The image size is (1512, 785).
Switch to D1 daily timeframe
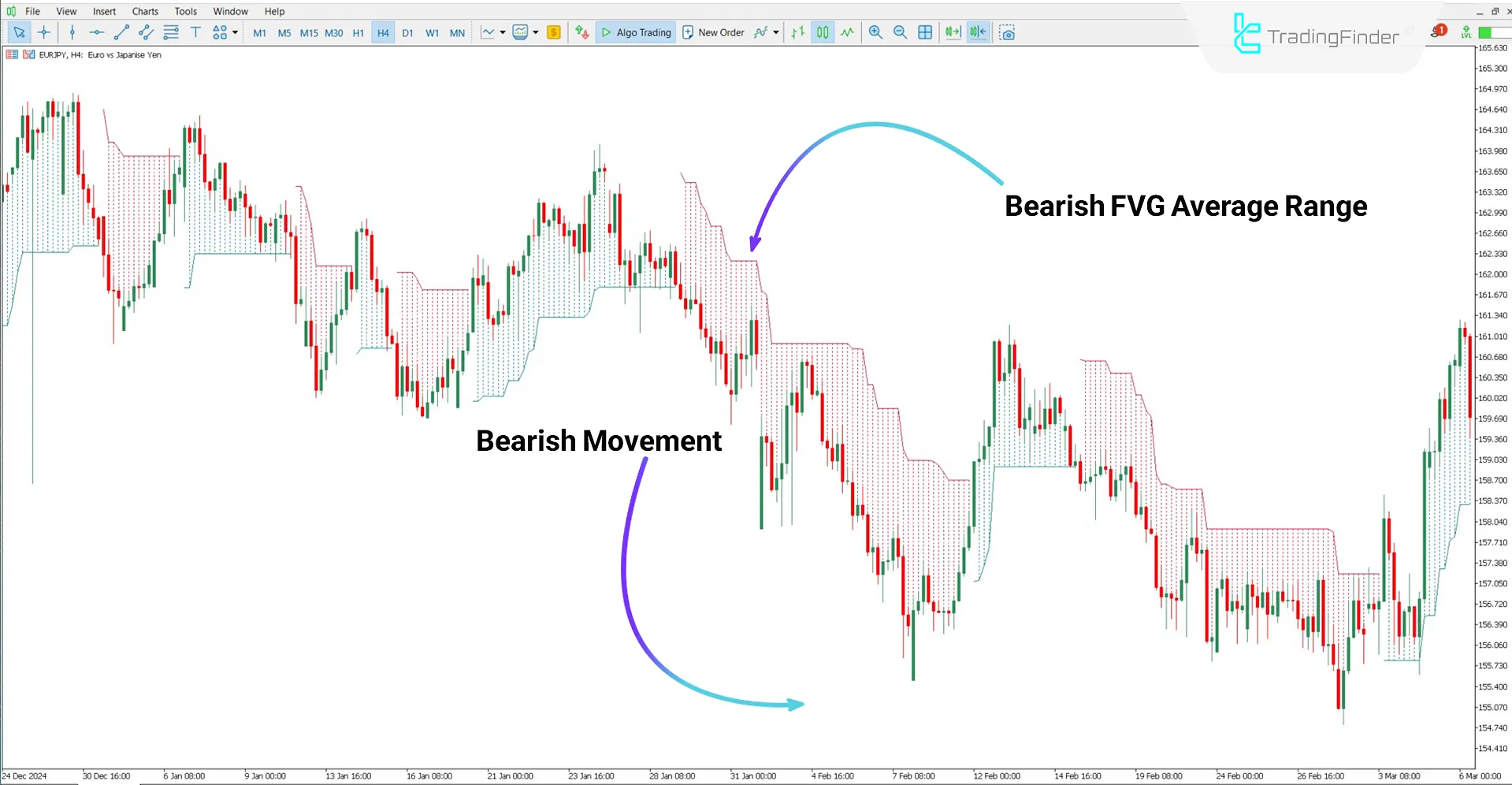pos(407,33)
